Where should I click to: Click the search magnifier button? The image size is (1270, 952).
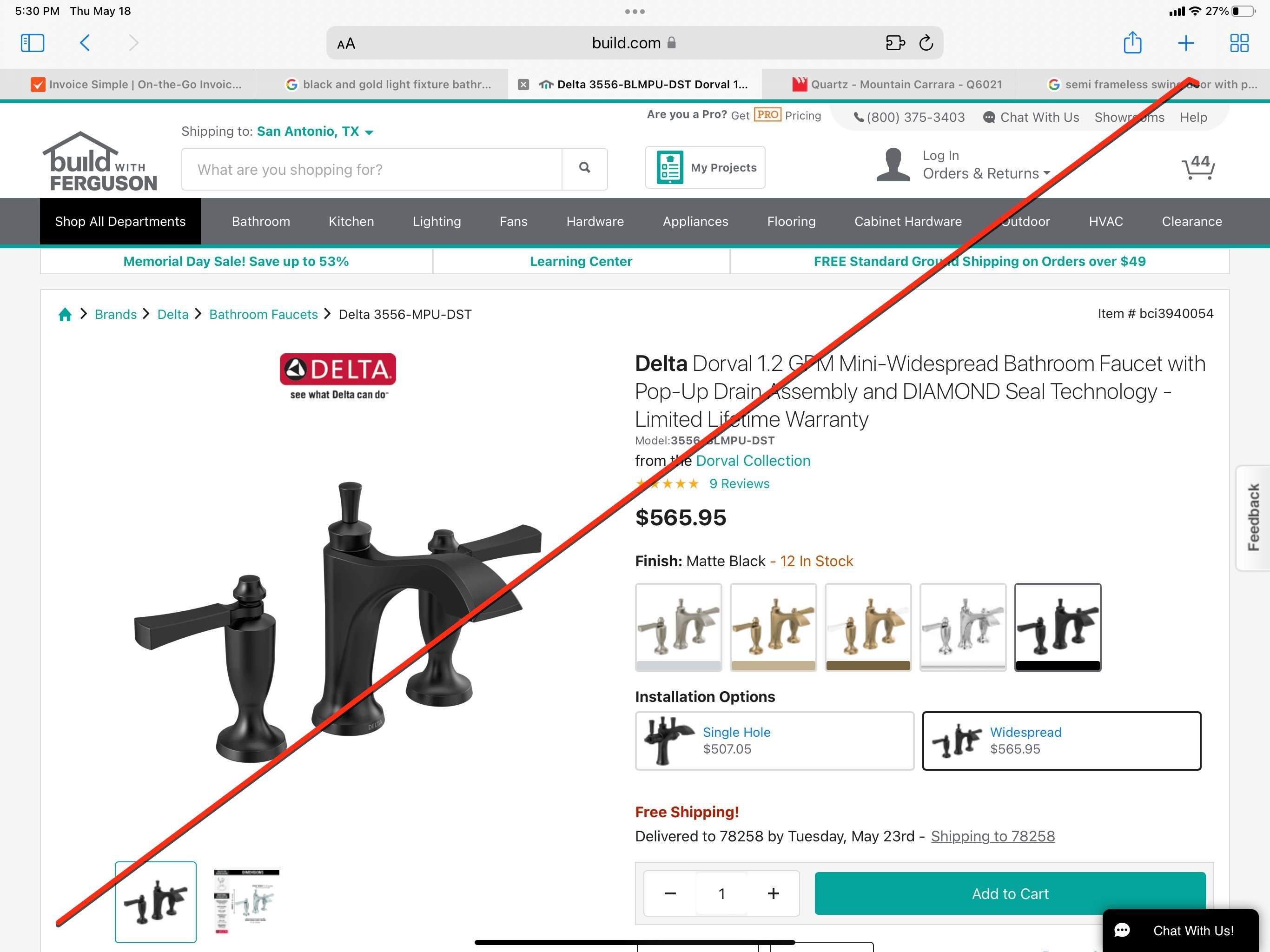click(584, 168)
